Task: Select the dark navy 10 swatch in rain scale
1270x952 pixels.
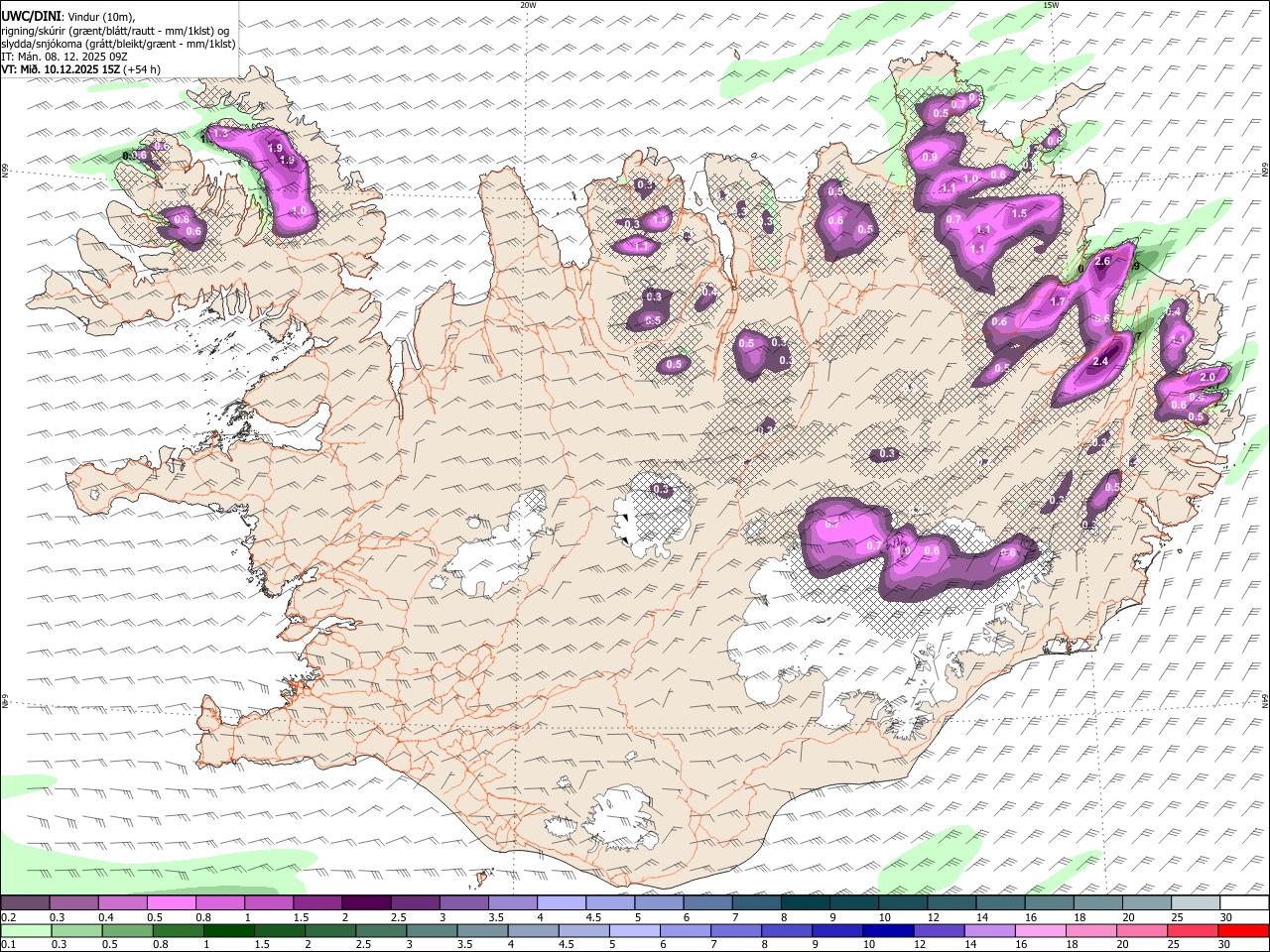Action: 888,930
